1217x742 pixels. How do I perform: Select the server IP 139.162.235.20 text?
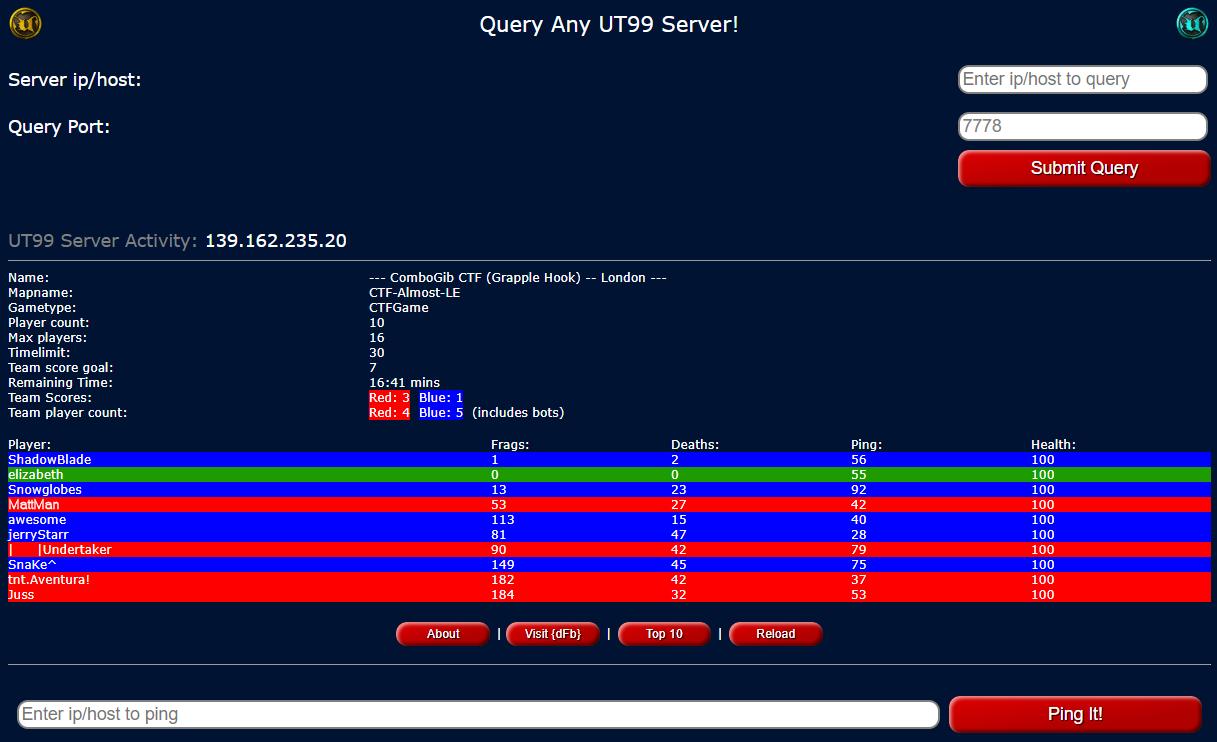276,241
